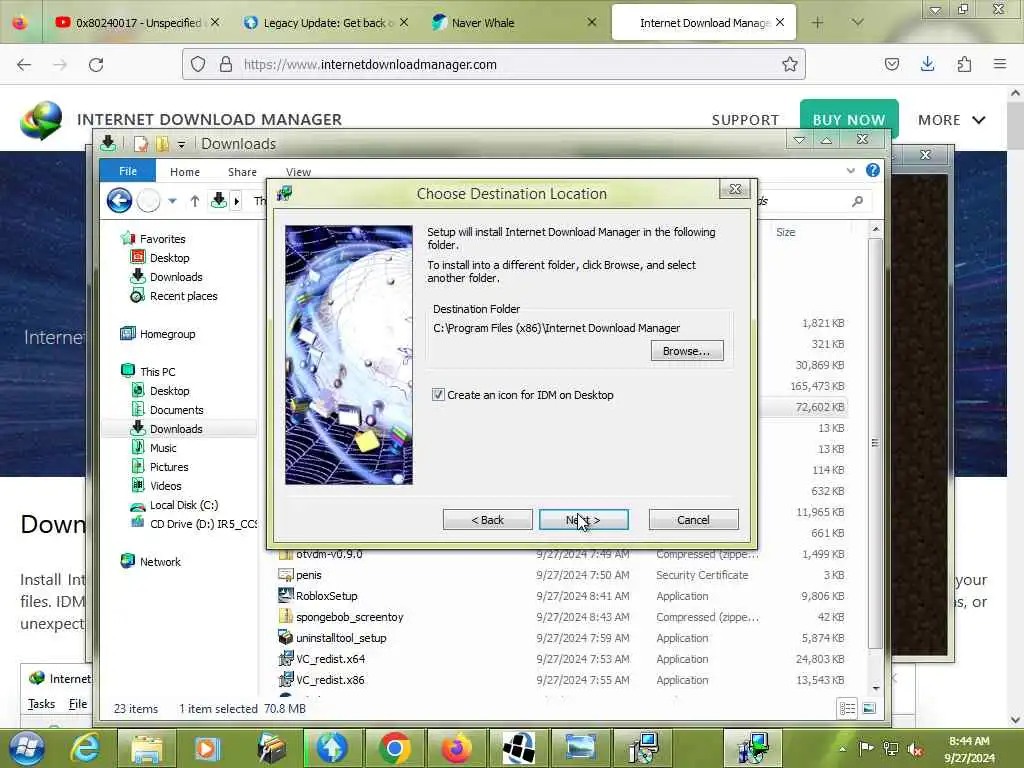
Task: Go Back in the setup wizard
Action: click(x=487, y=520)
